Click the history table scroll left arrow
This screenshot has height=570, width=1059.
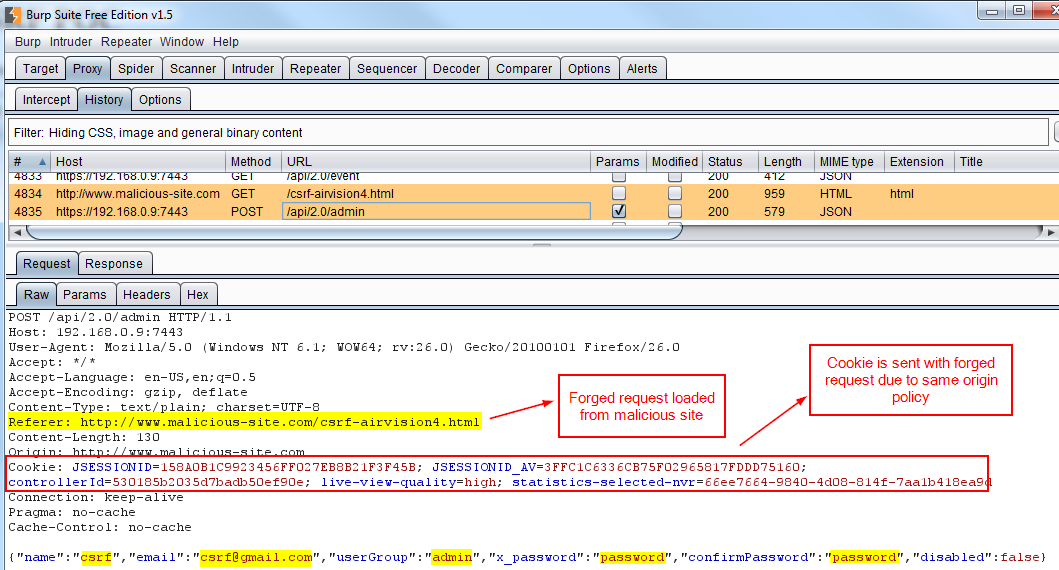point(17,232)
